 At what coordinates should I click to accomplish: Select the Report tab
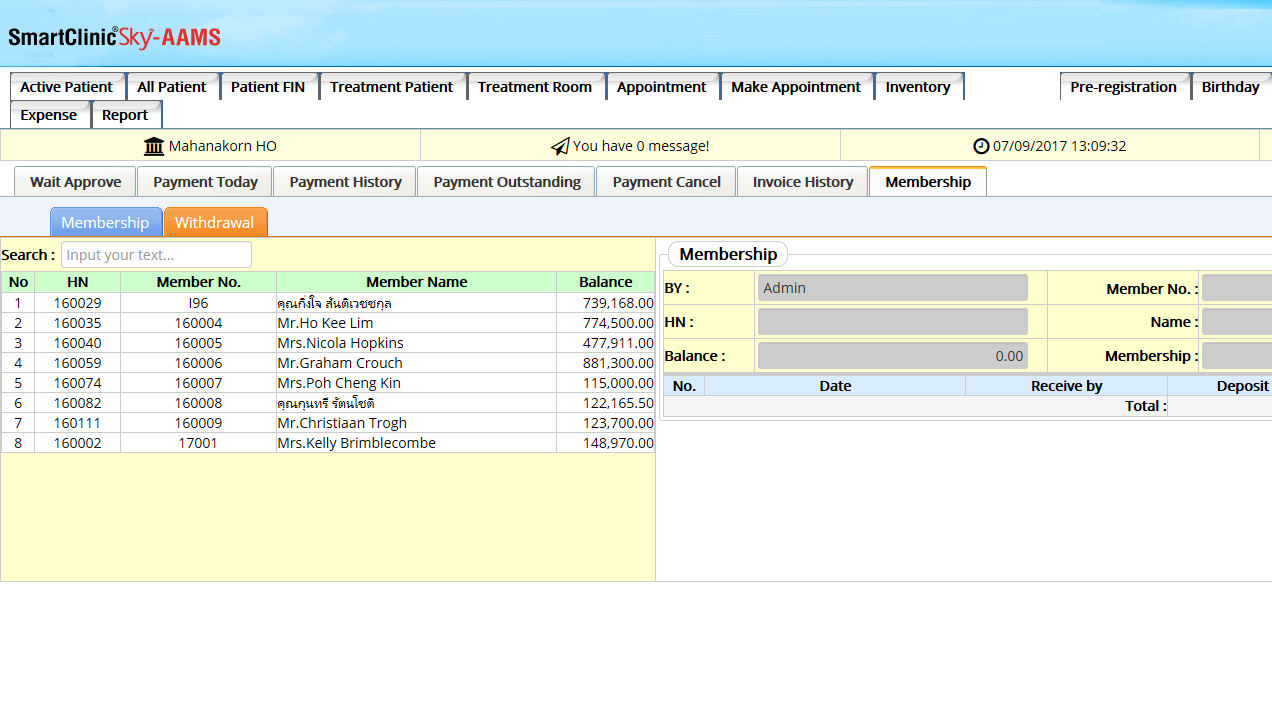pyautogui.click(x=125, y=115)
